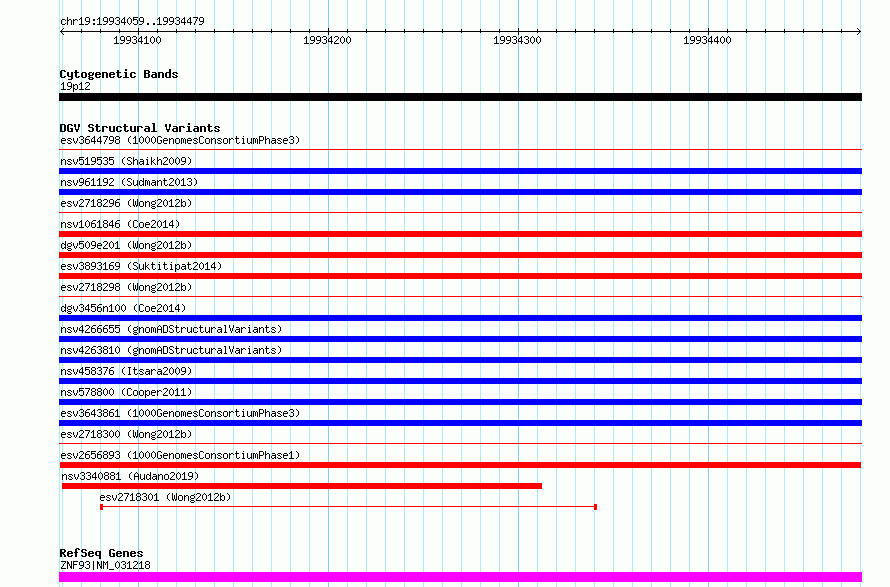Click the 19p12 band label
890x587 pixels.
click(x=75, y=86)
